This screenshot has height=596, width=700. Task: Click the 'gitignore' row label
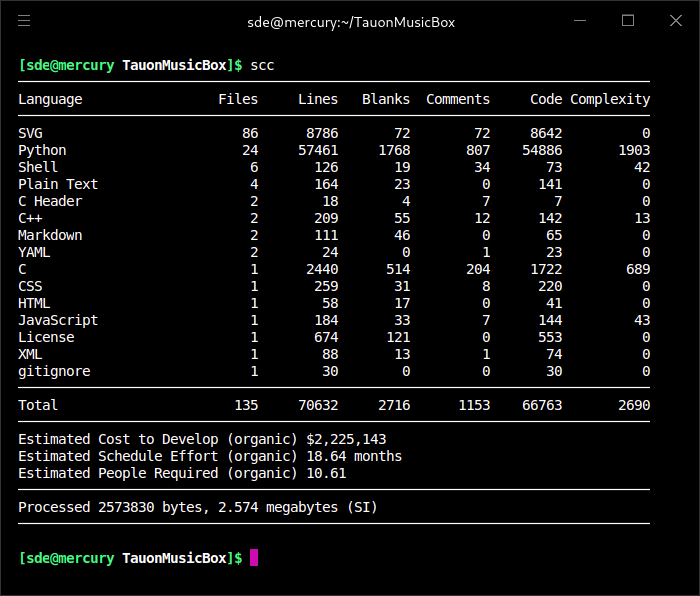(x=54, y=371)
